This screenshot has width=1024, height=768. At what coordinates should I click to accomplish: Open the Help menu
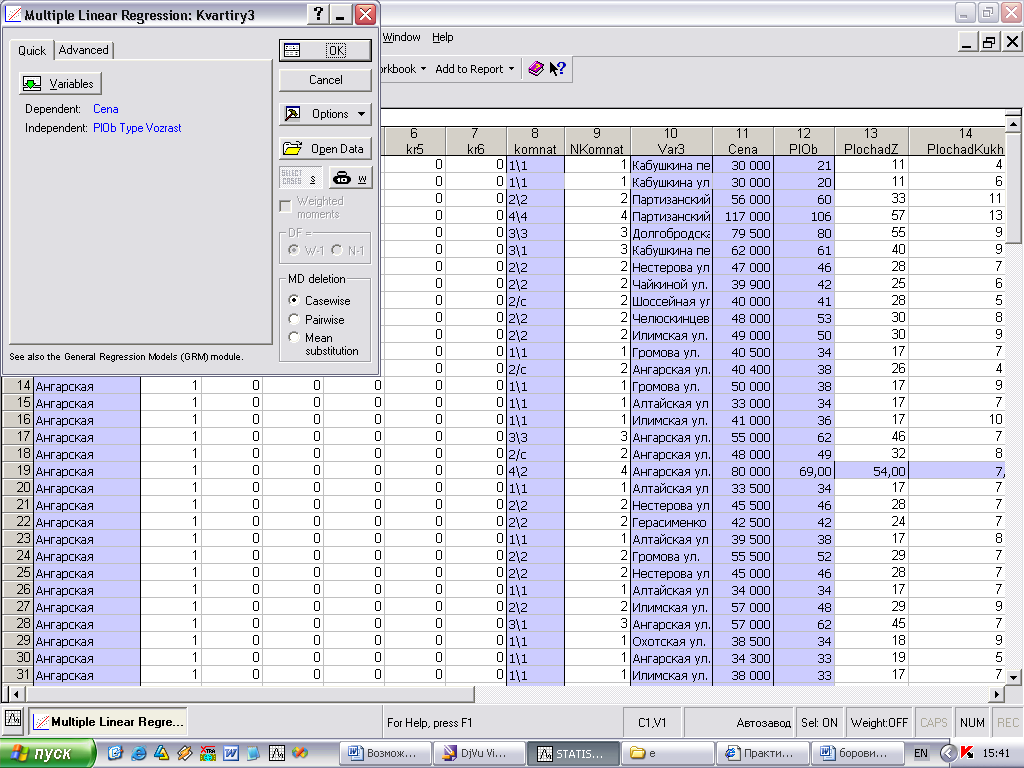pyautogui.click(x=442, y=37)
